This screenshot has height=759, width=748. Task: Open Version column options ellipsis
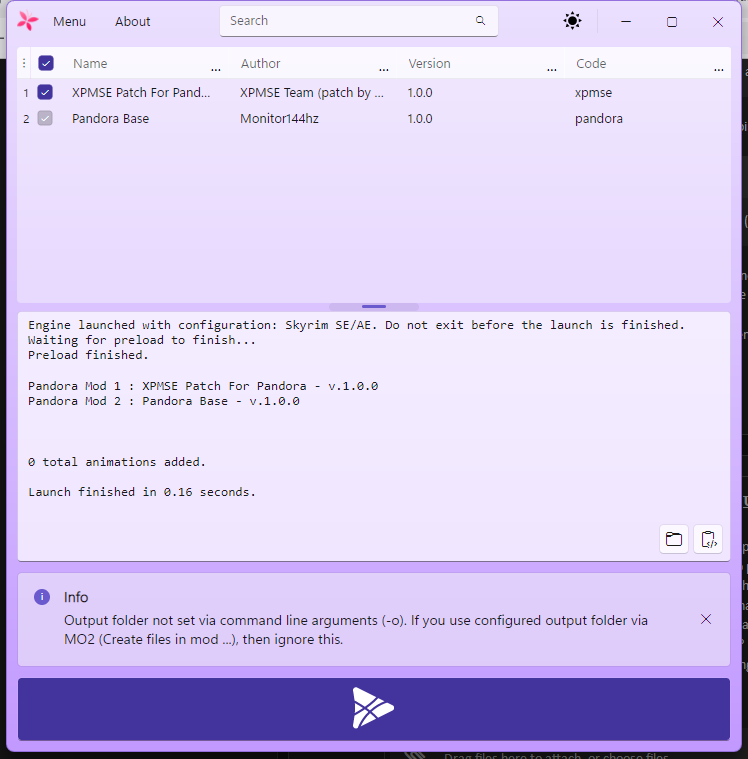(x=552, y=70)
